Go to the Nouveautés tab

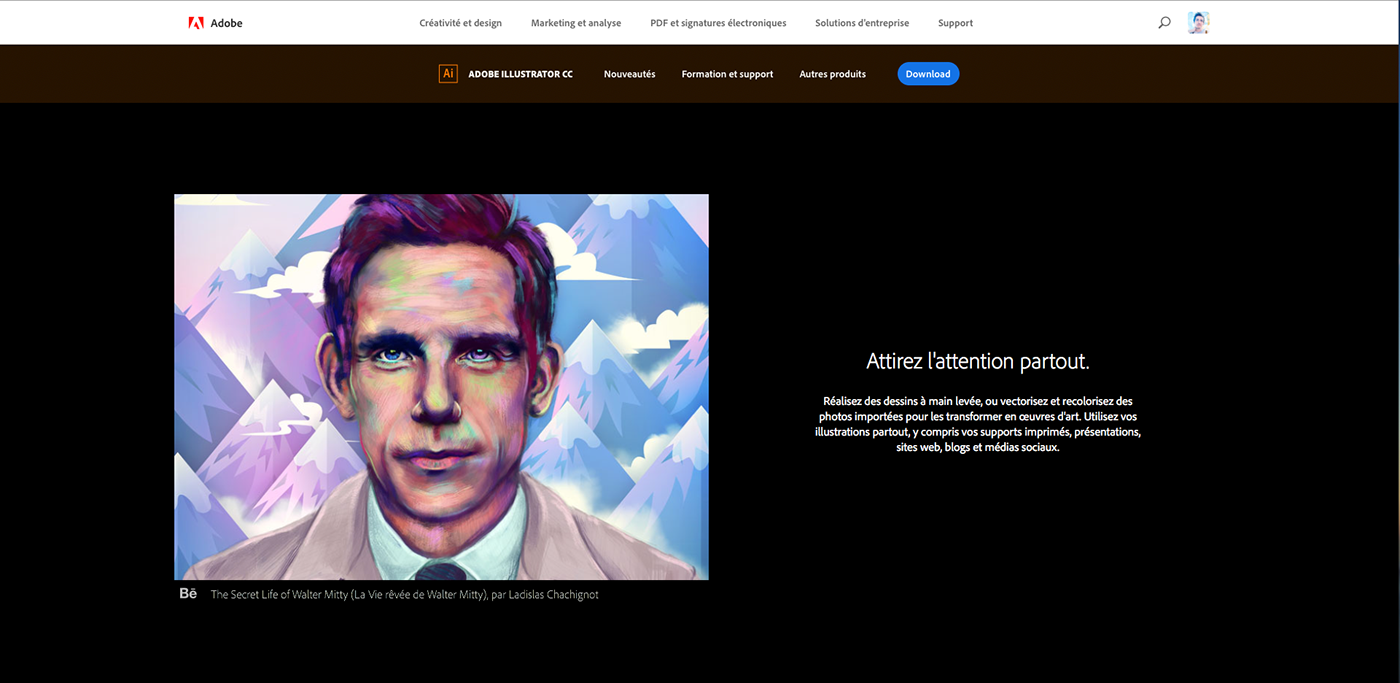click(630, 74)
